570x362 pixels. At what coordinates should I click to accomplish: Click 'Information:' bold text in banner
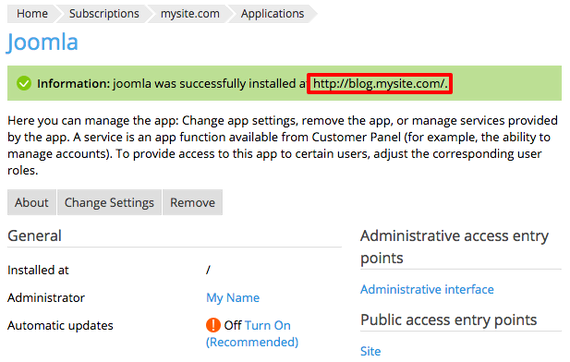click(73, 84)
